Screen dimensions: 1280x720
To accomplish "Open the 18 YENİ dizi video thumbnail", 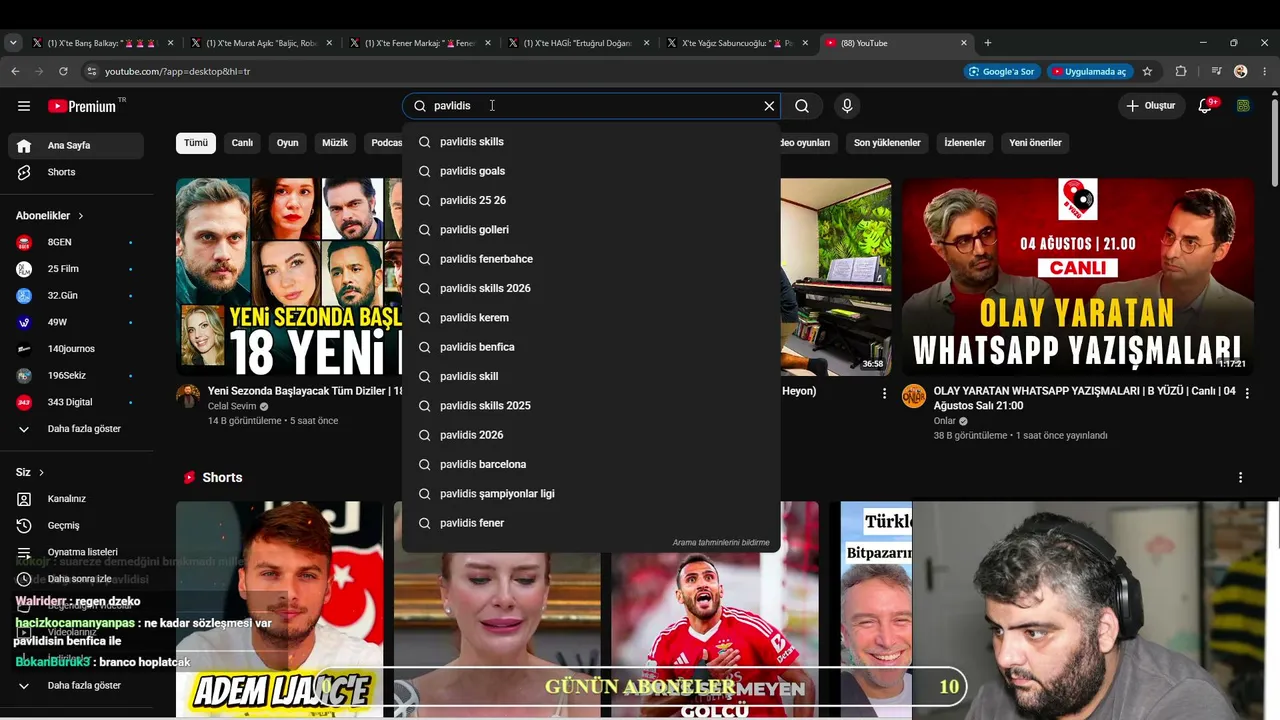I will click(289, 277).
